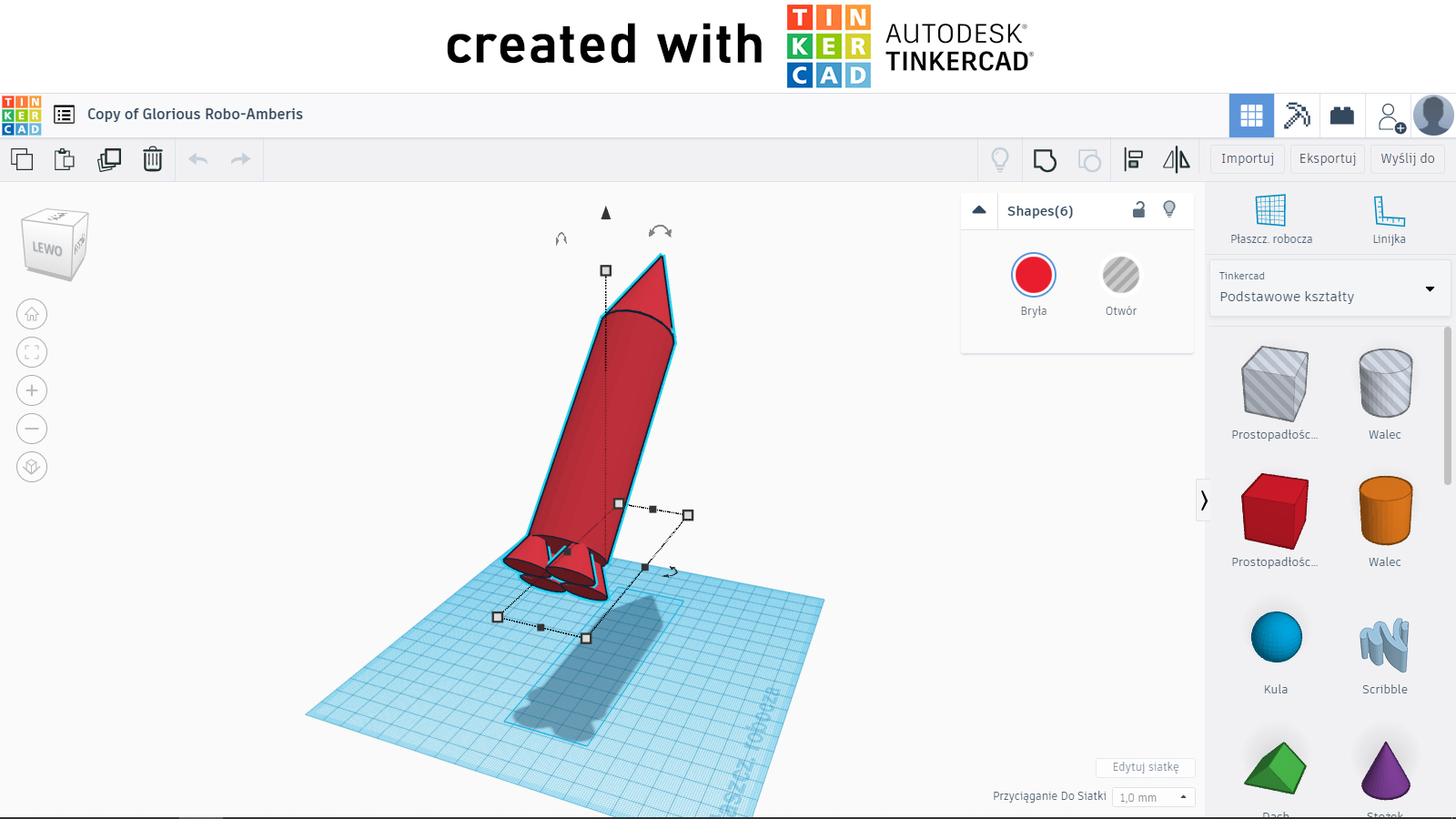Set shape to Otwór hole
The height and width of the screenshot is (819, 1456).
click(1121, 275)
